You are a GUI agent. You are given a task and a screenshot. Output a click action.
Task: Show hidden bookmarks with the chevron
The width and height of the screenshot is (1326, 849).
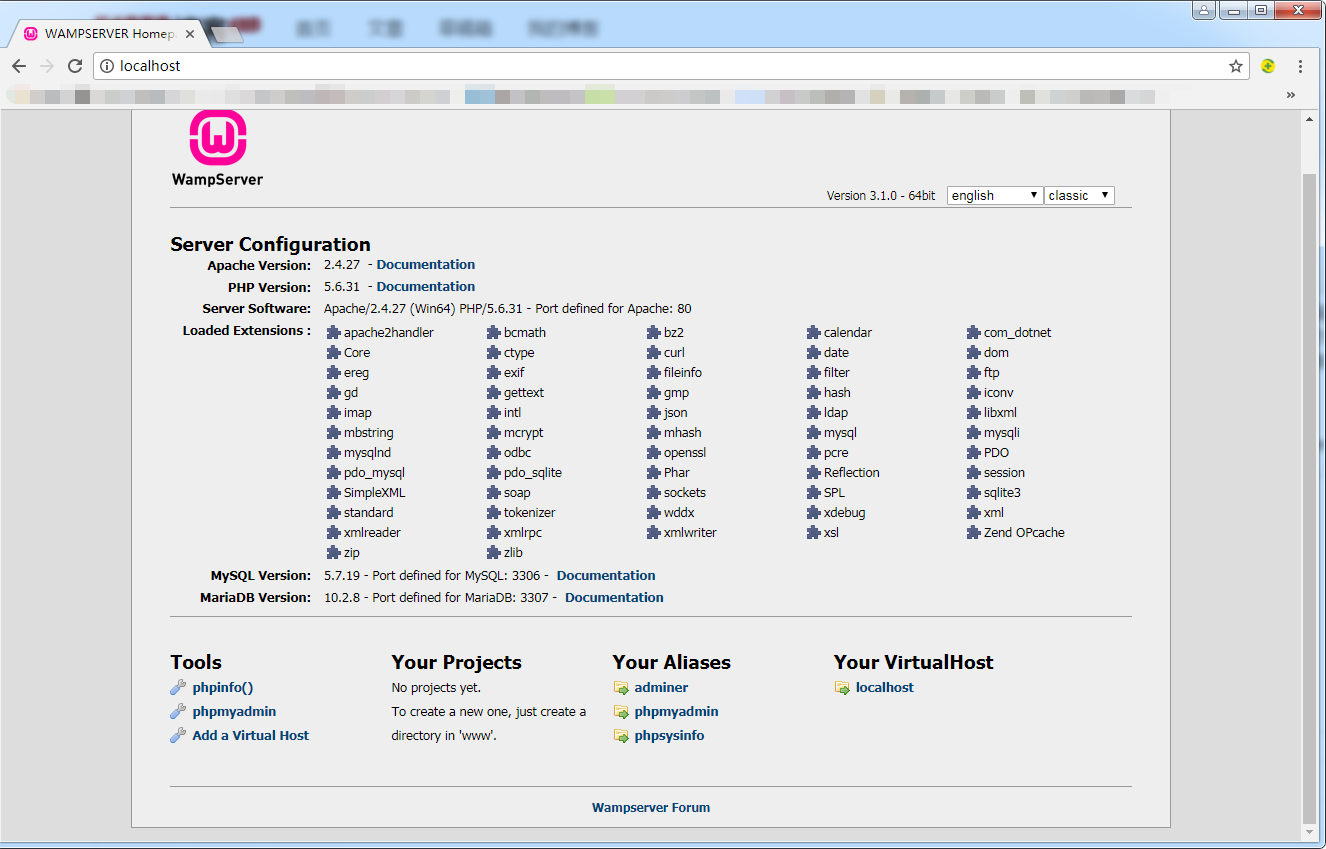click(x=1291, y=95)
